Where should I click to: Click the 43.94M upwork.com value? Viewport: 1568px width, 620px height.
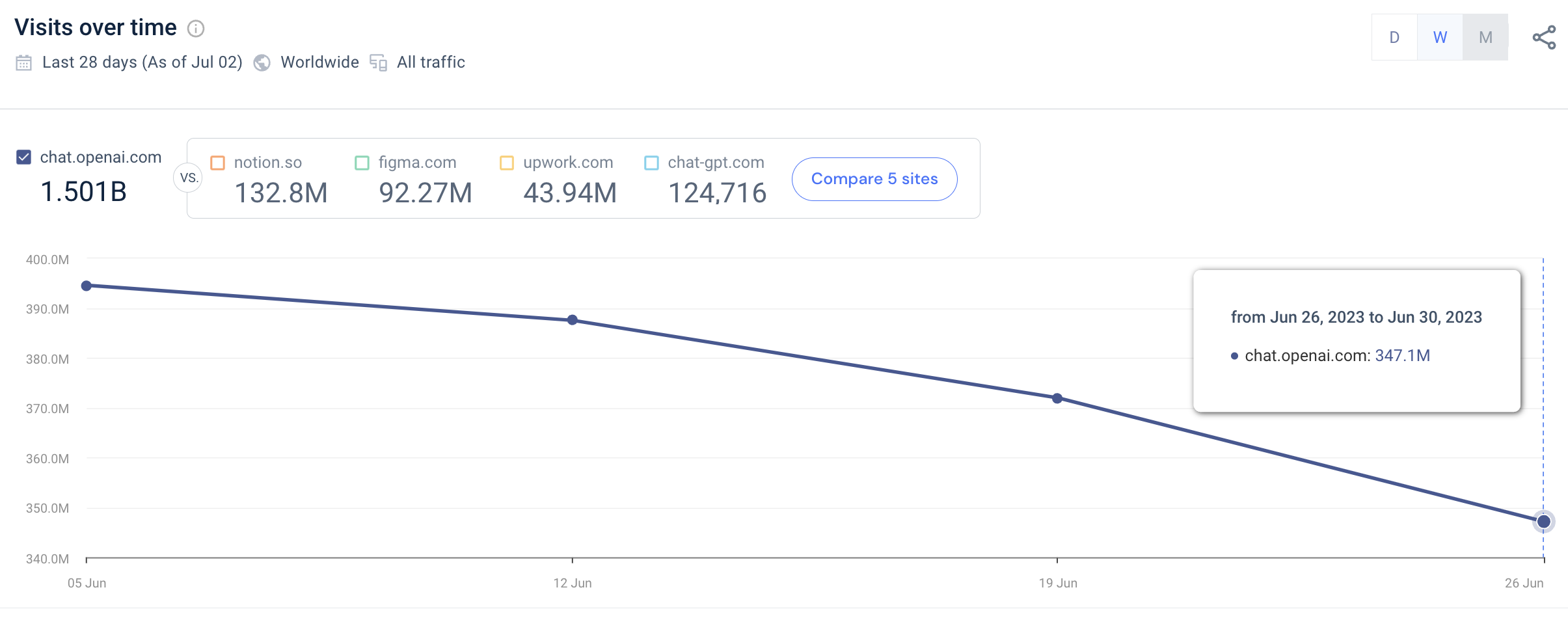click(x=570, y=193)
